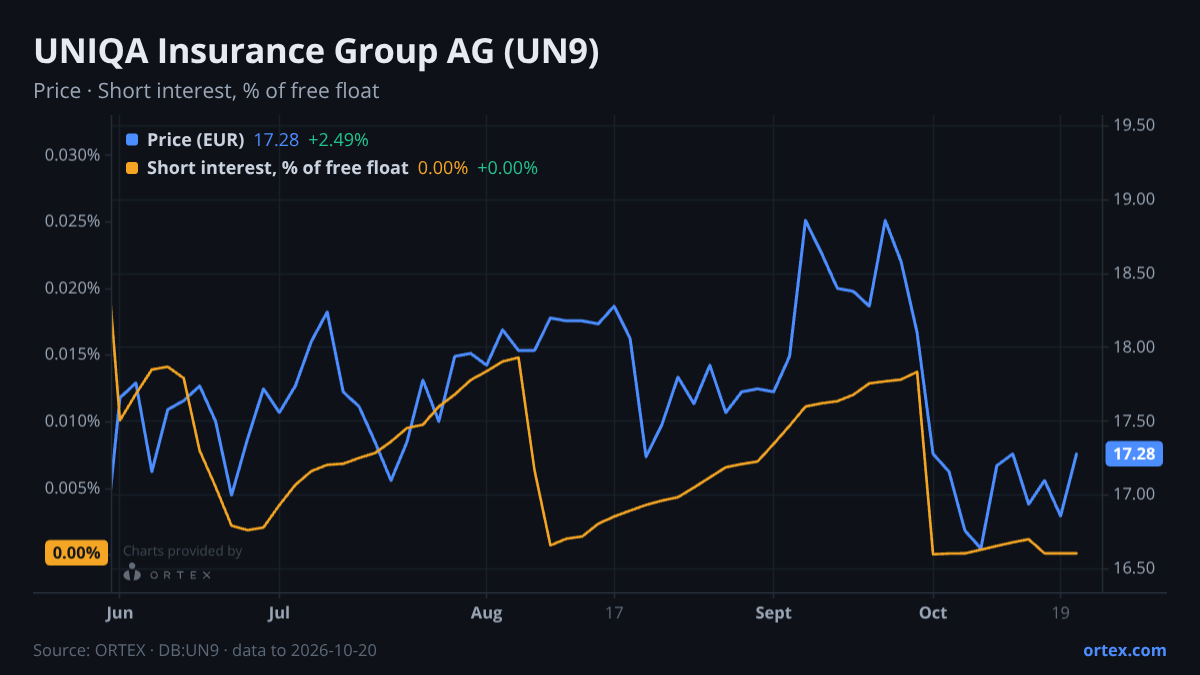The image size is (1200, 675).
Task: Select the Price (EUR) legend label
Action: click(x=195, y=140)
